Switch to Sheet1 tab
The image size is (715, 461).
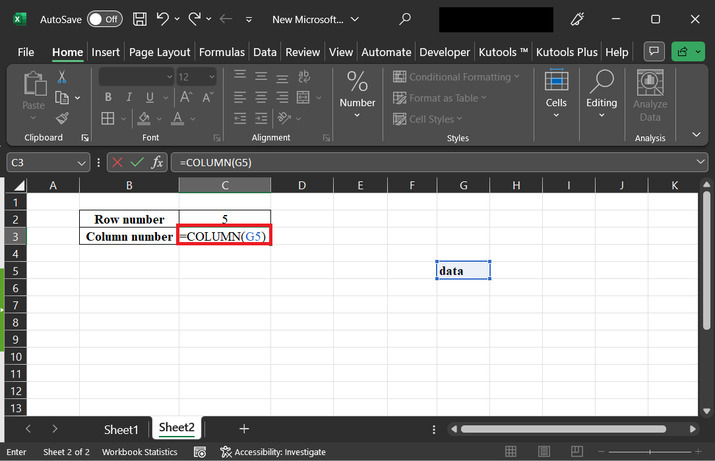point(121,430)
